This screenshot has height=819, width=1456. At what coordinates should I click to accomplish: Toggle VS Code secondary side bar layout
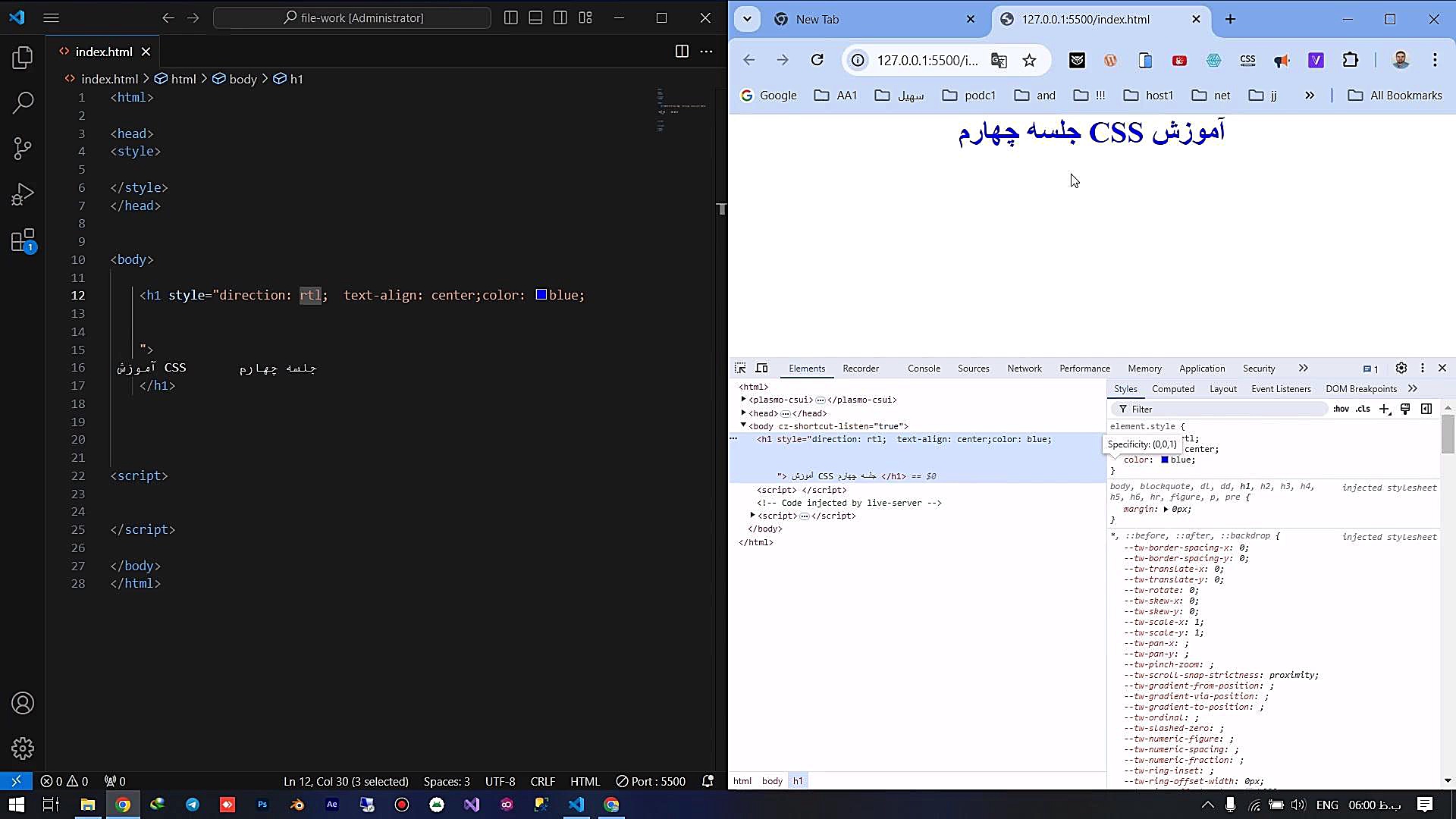560,17
